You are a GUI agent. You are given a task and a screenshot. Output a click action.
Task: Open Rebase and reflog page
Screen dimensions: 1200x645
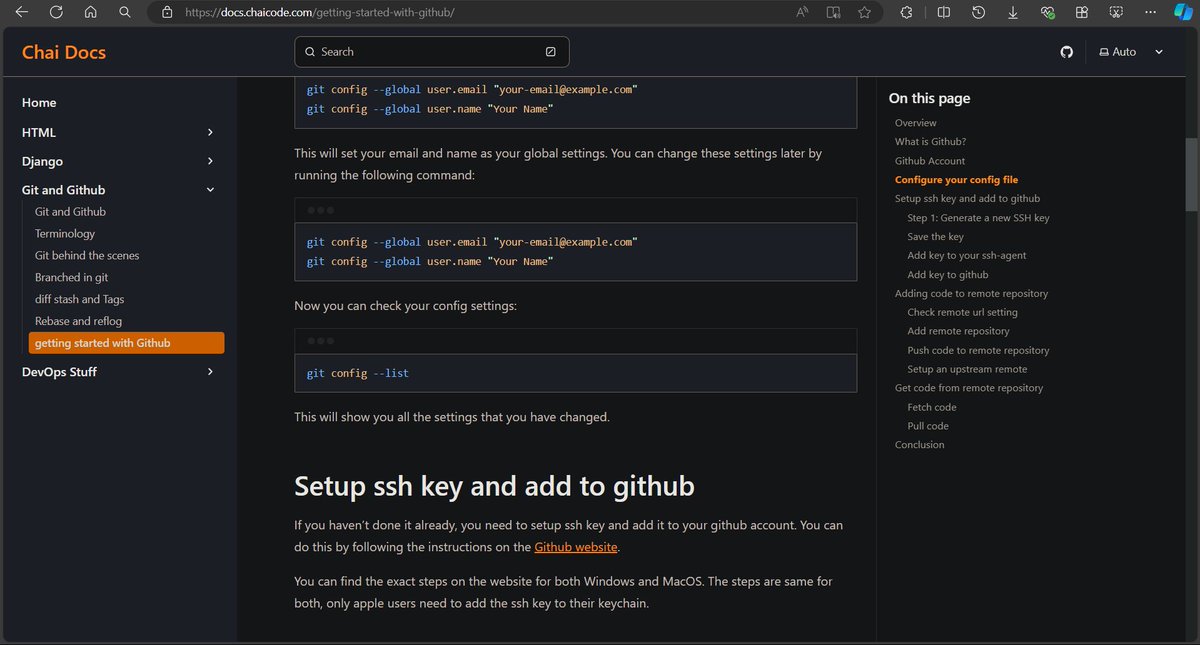point(78,322)
